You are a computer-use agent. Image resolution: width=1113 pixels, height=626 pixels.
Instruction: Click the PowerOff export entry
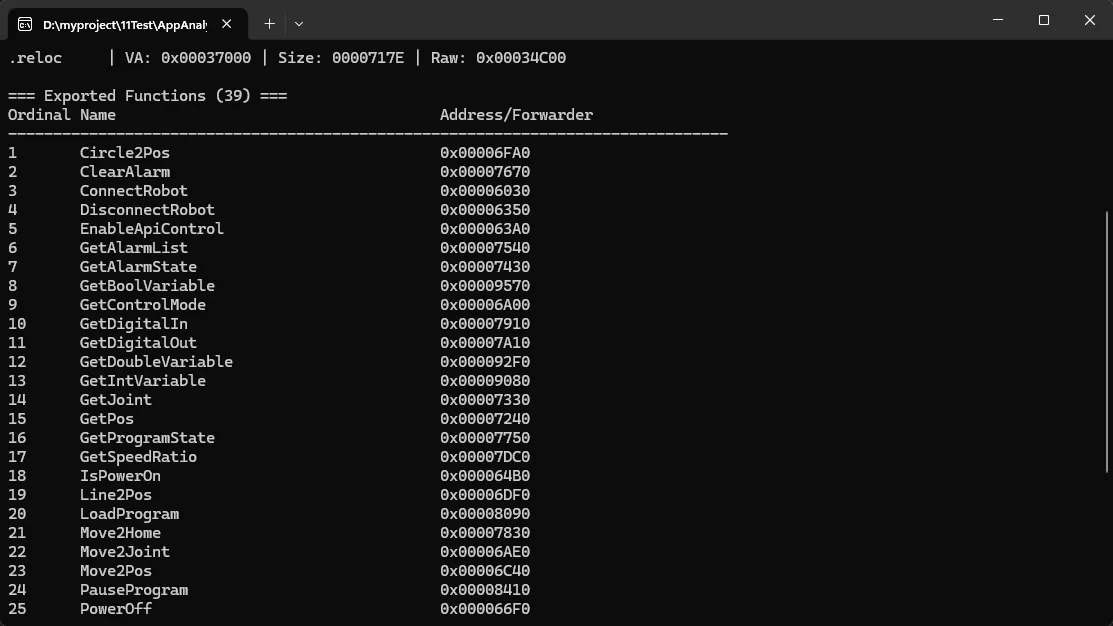point(116,609)
